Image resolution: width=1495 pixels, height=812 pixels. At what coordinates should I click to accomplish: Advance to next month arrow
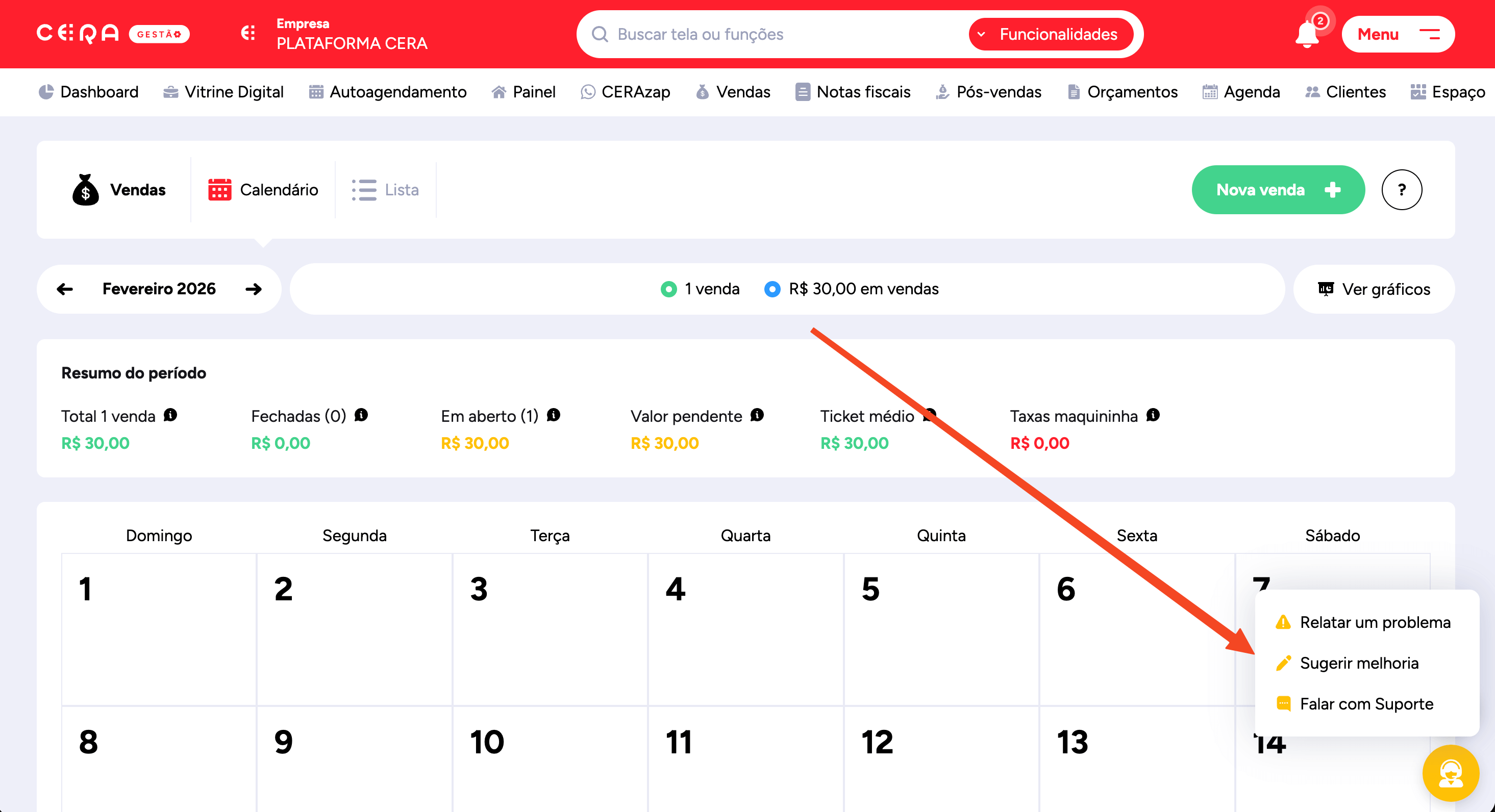click(254, 289)
